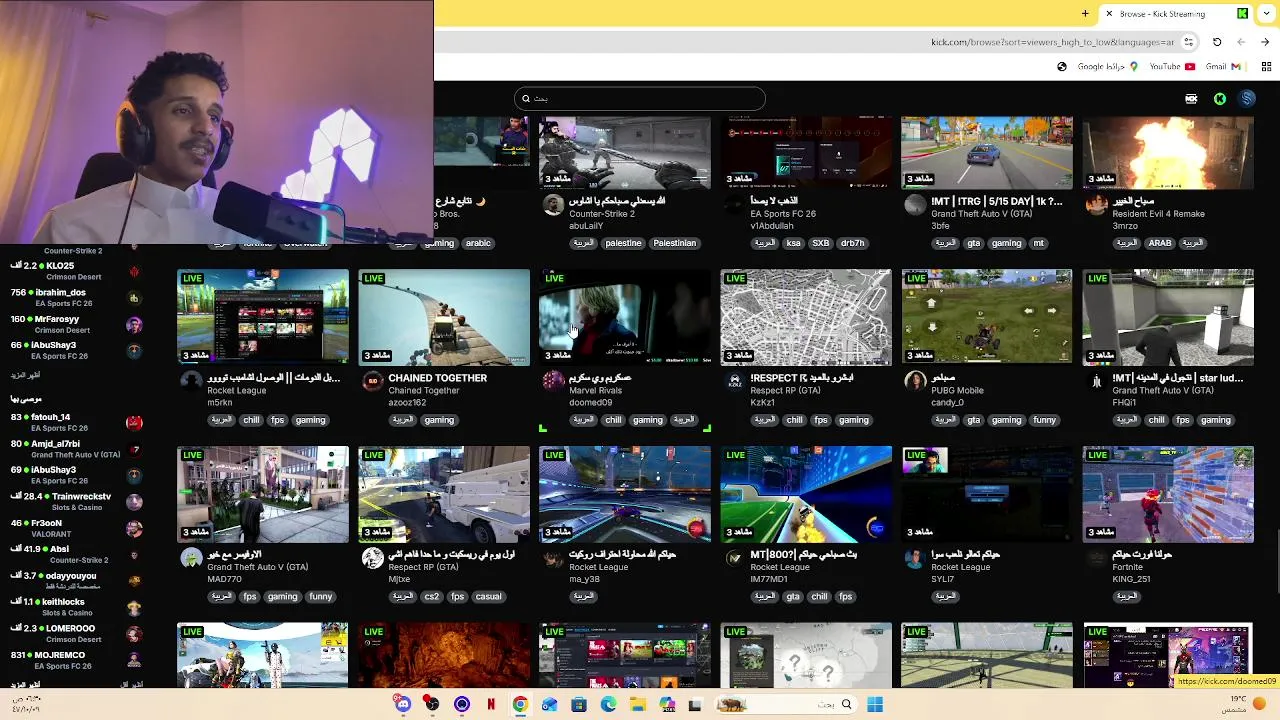Click the Resident Evil 4 Remake category
Image resolution: width=1280 pixels, height=720 pixels.
coord(1158,214)
